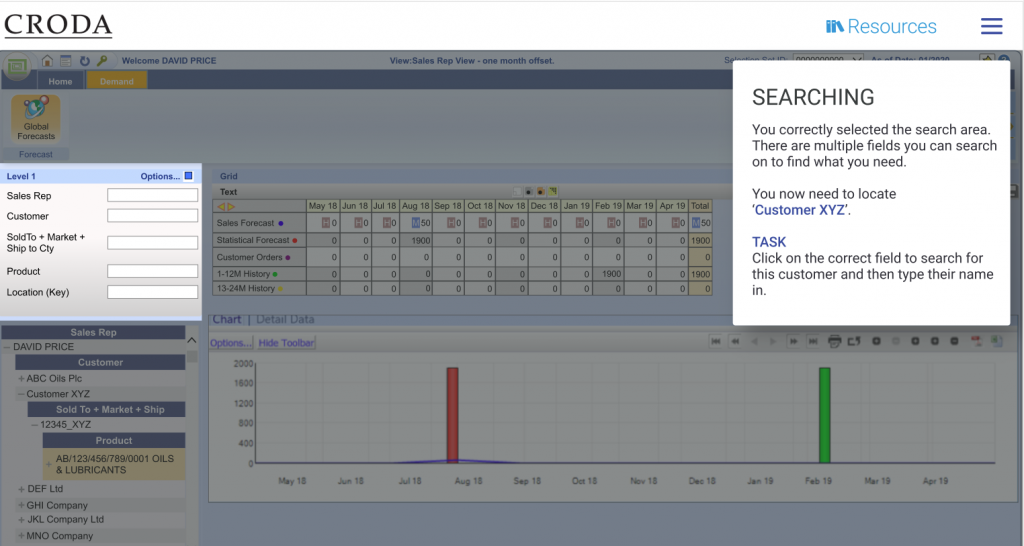Click the refresh arrow icon
This screenshot has height=546, width=1024.
[84, 61]
